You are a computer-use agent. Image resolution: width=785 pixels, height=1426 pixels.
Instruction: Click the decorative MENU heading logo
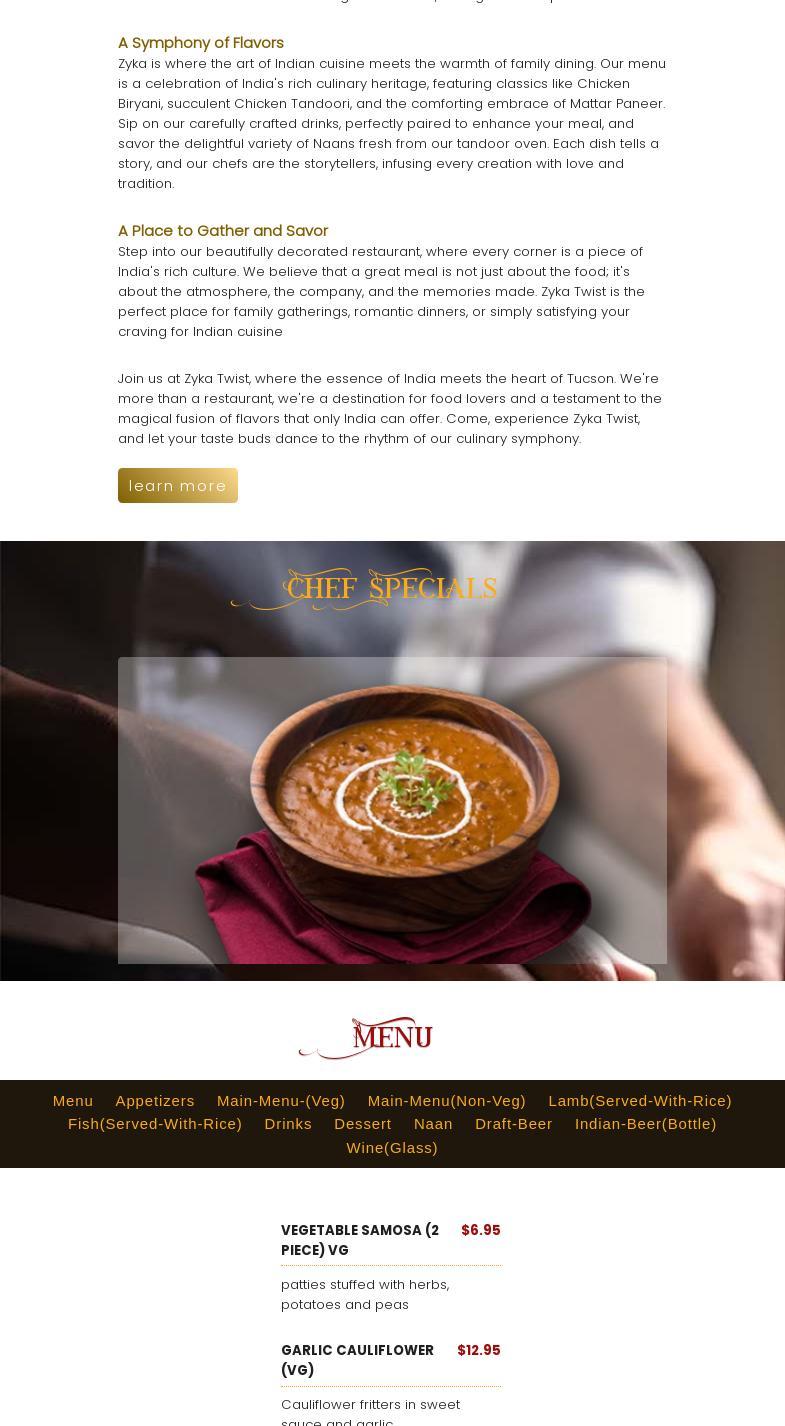coord(366,1038)
